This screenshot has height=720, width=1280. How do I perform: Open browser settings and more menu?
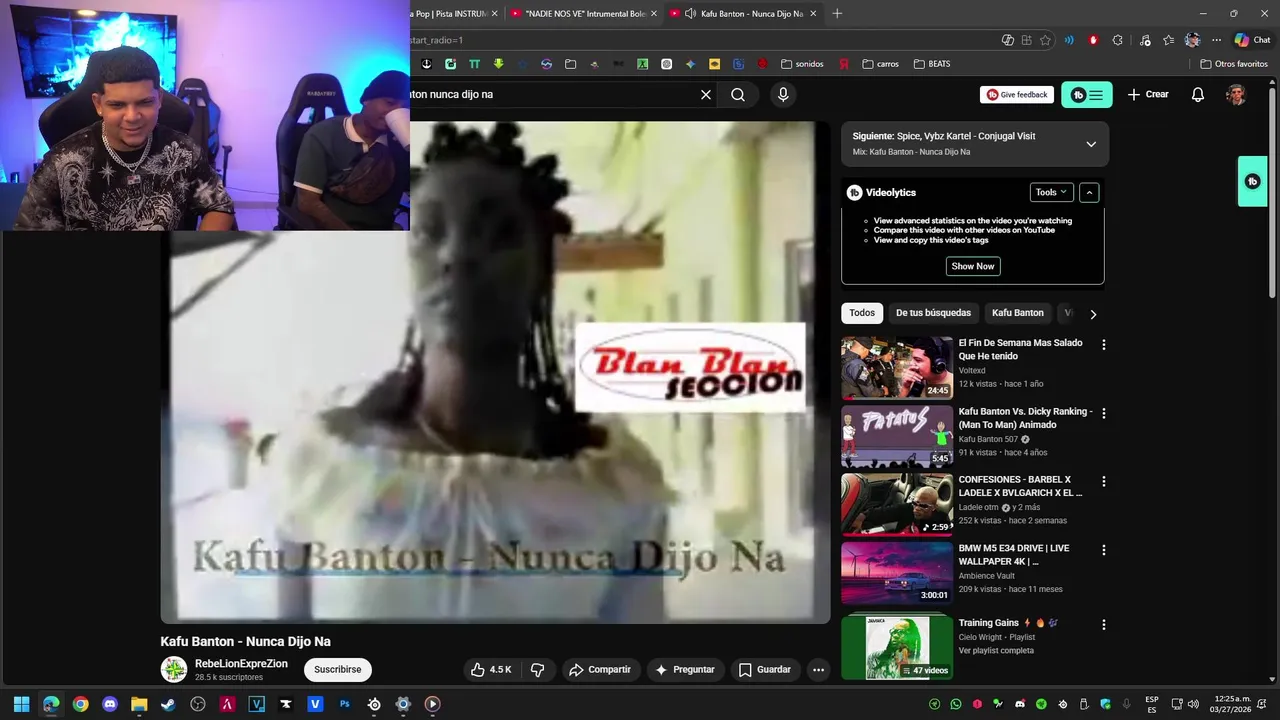(x=1217, y=40)
